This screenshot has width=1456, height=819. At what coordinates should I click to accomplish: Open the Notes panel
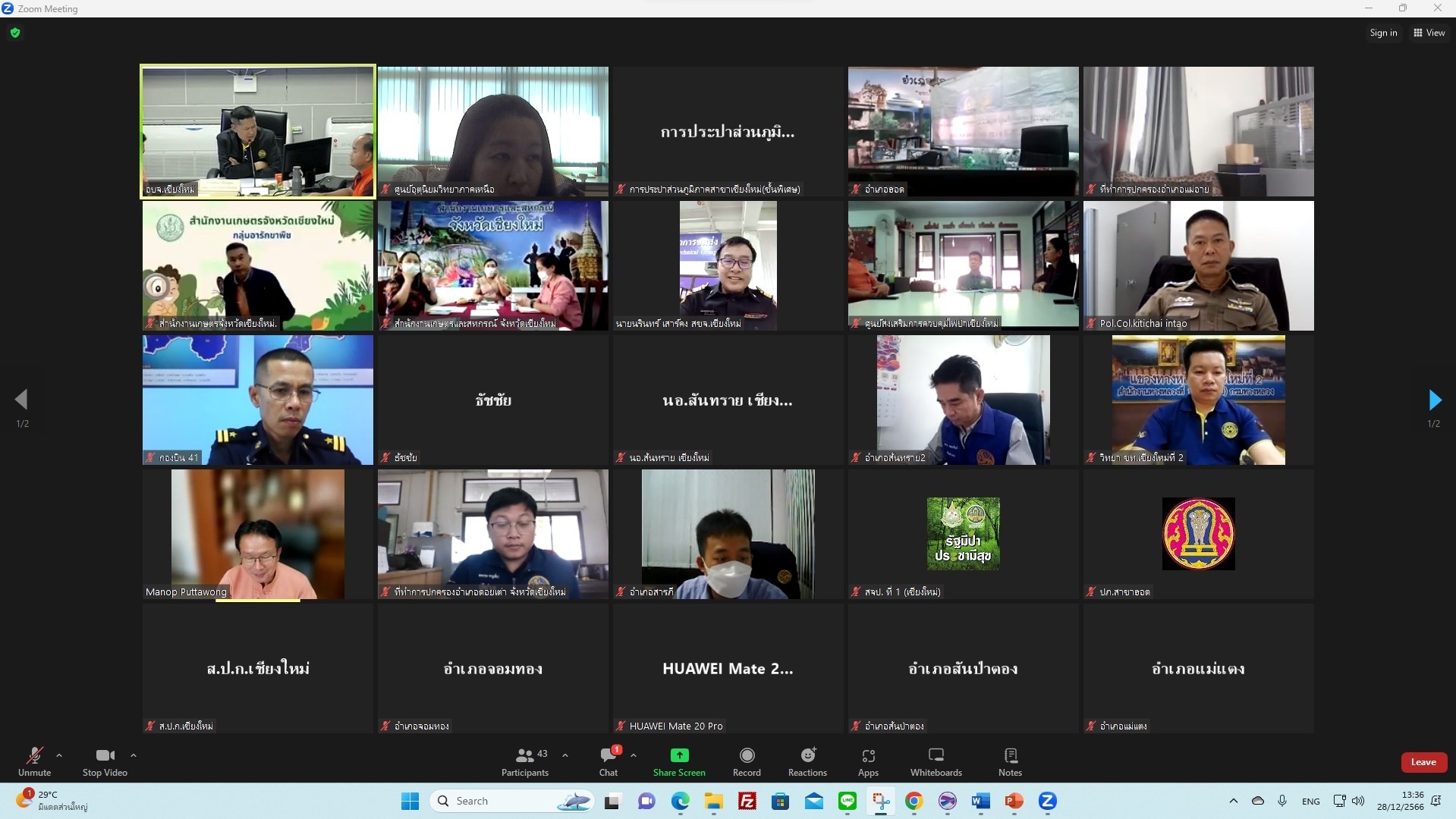(1010, 761)
